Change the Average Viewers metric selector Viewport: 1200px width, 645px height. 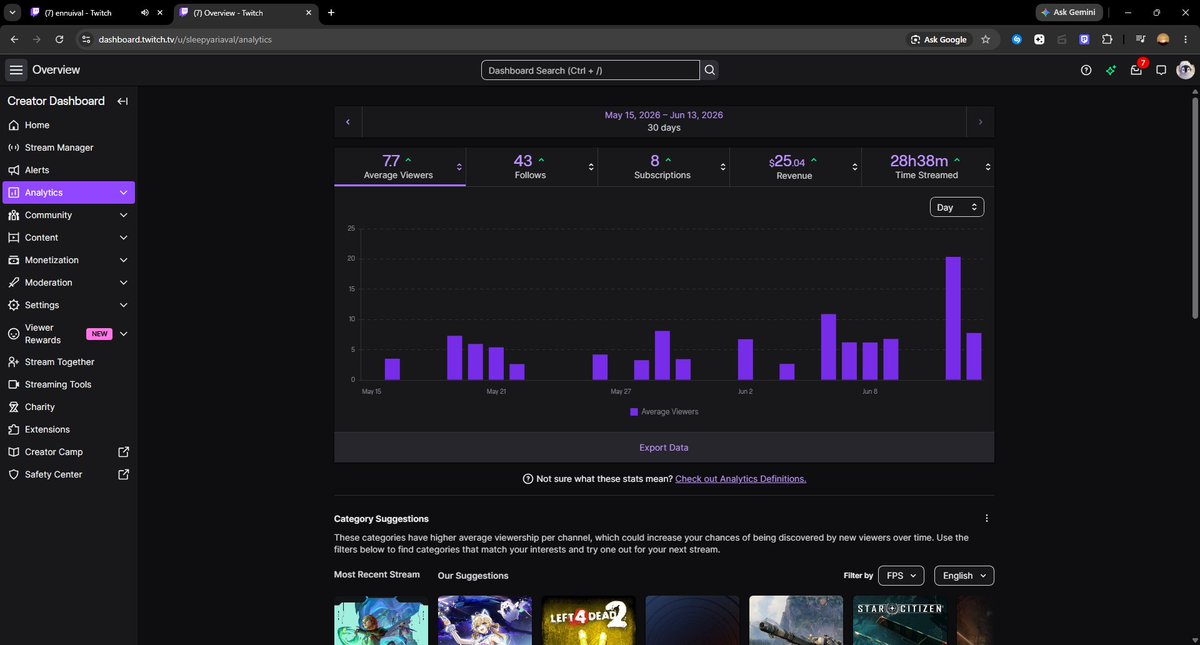pos(459,167)
